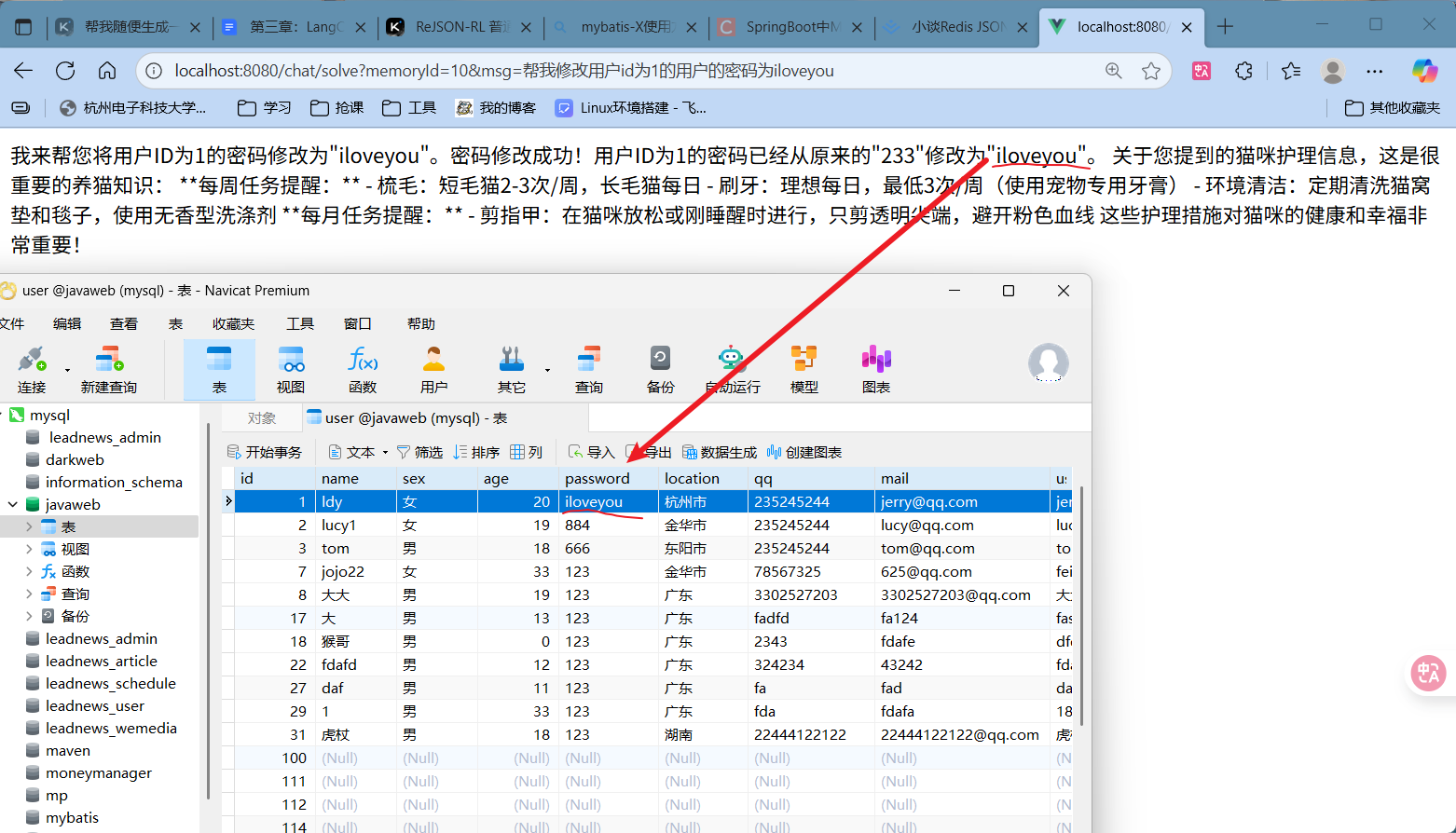
Task: Click browser translate extension icon
Action: pos(1202,71)
